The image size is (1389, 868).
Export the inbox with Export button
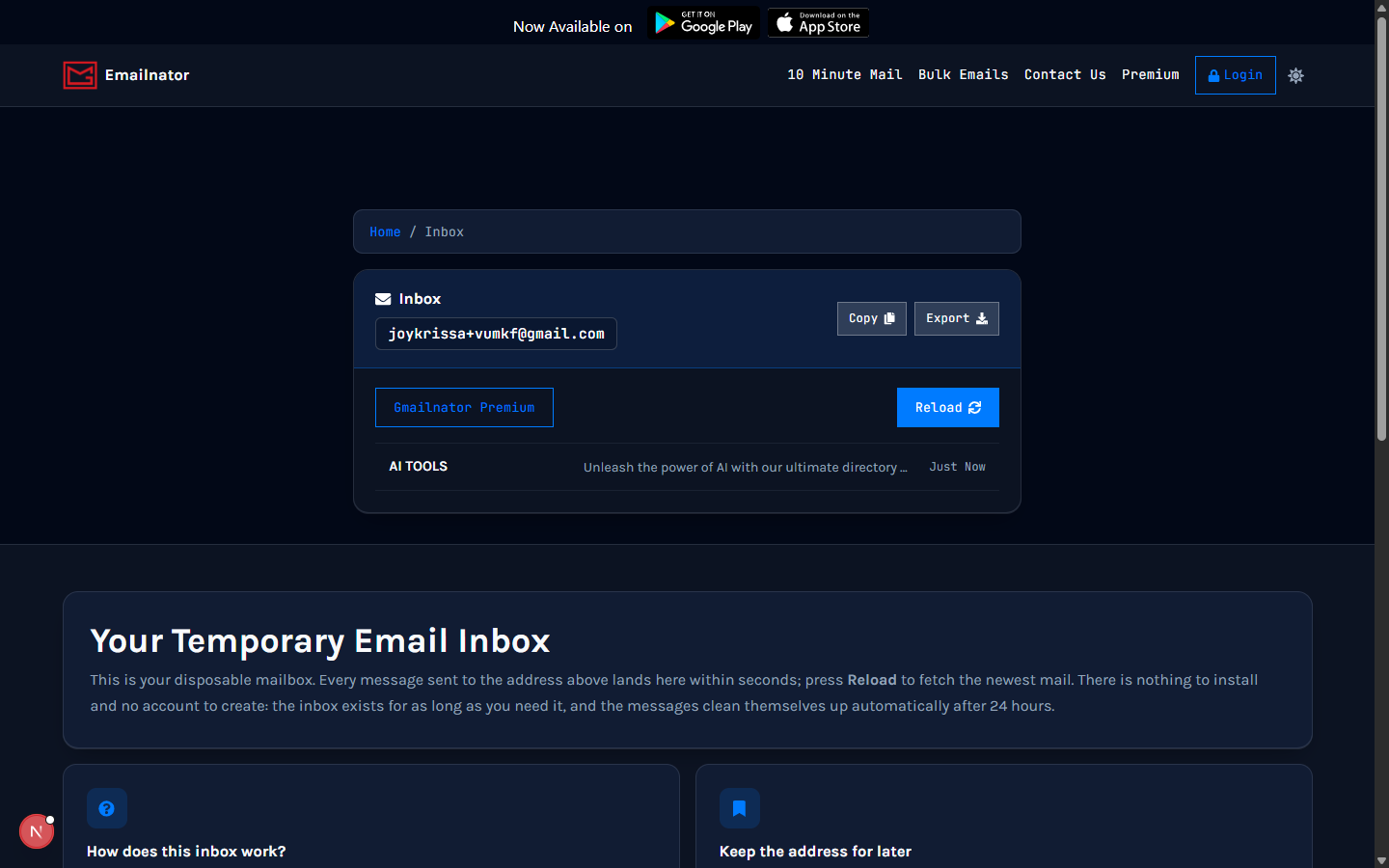(x=957, y=318)
